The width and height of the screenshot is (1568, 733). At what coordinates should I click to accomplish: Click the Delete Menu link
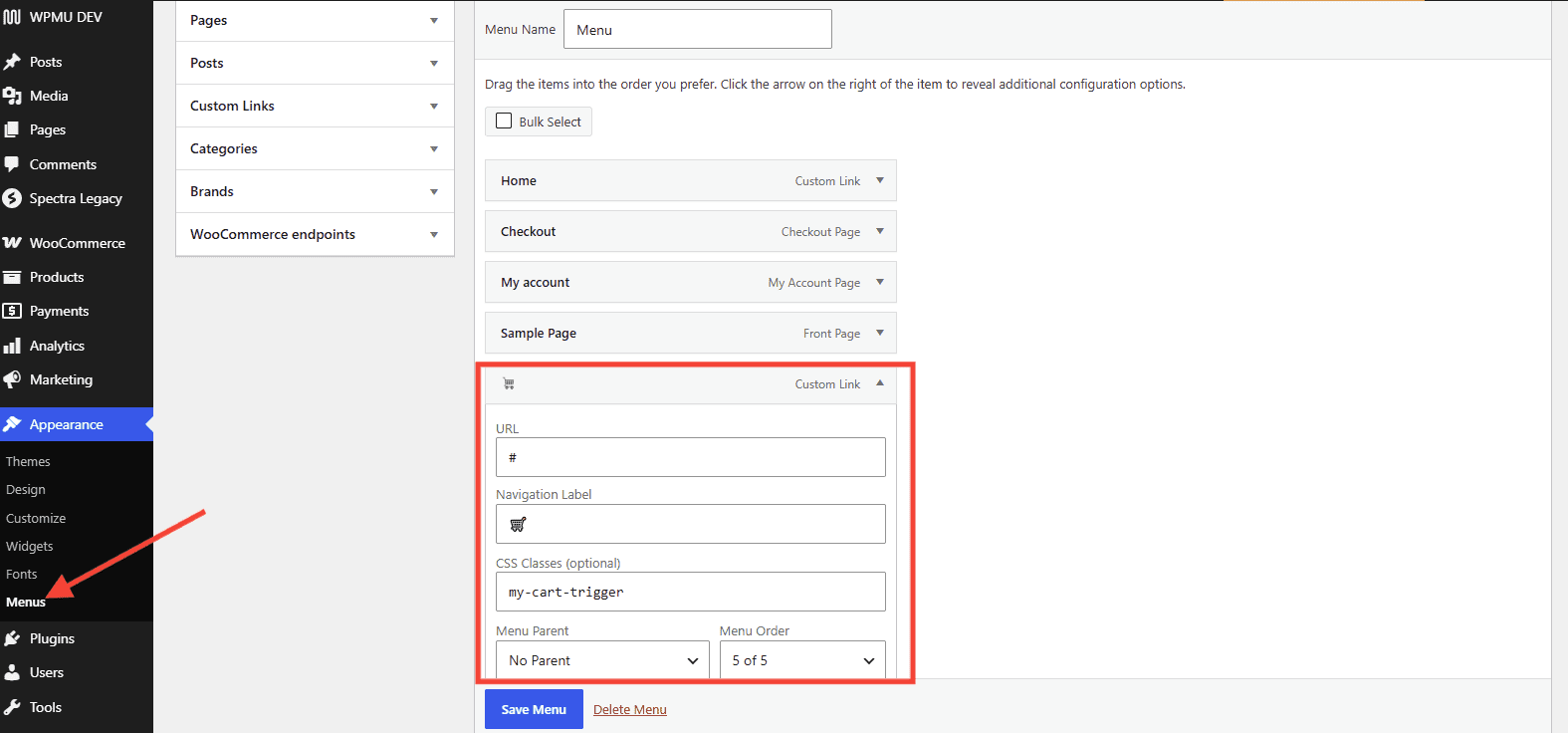[x=630, y=710]
